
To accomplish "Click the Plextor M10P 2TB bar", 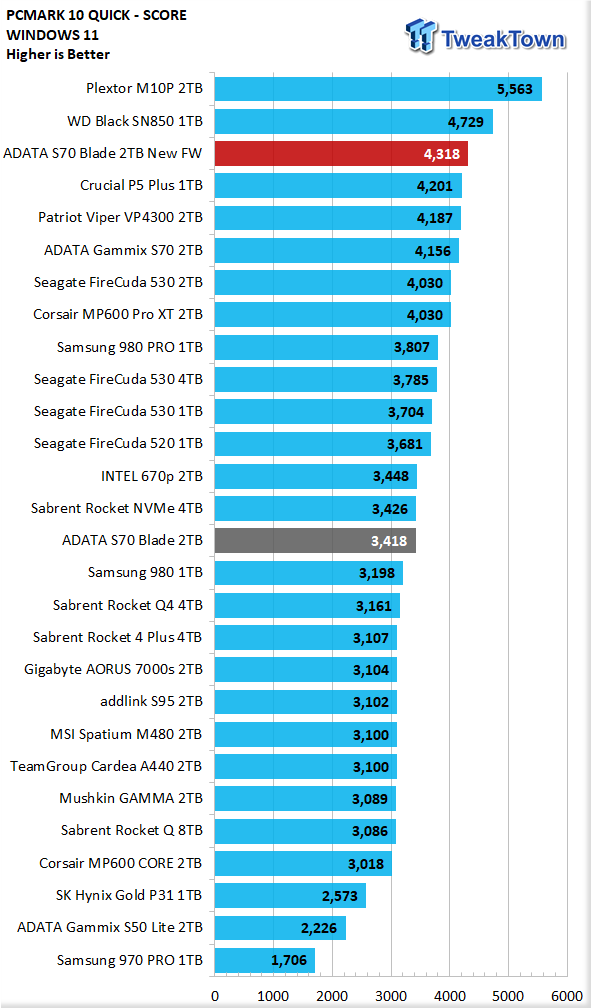I will pyautogui.click(x=378, y=89).
